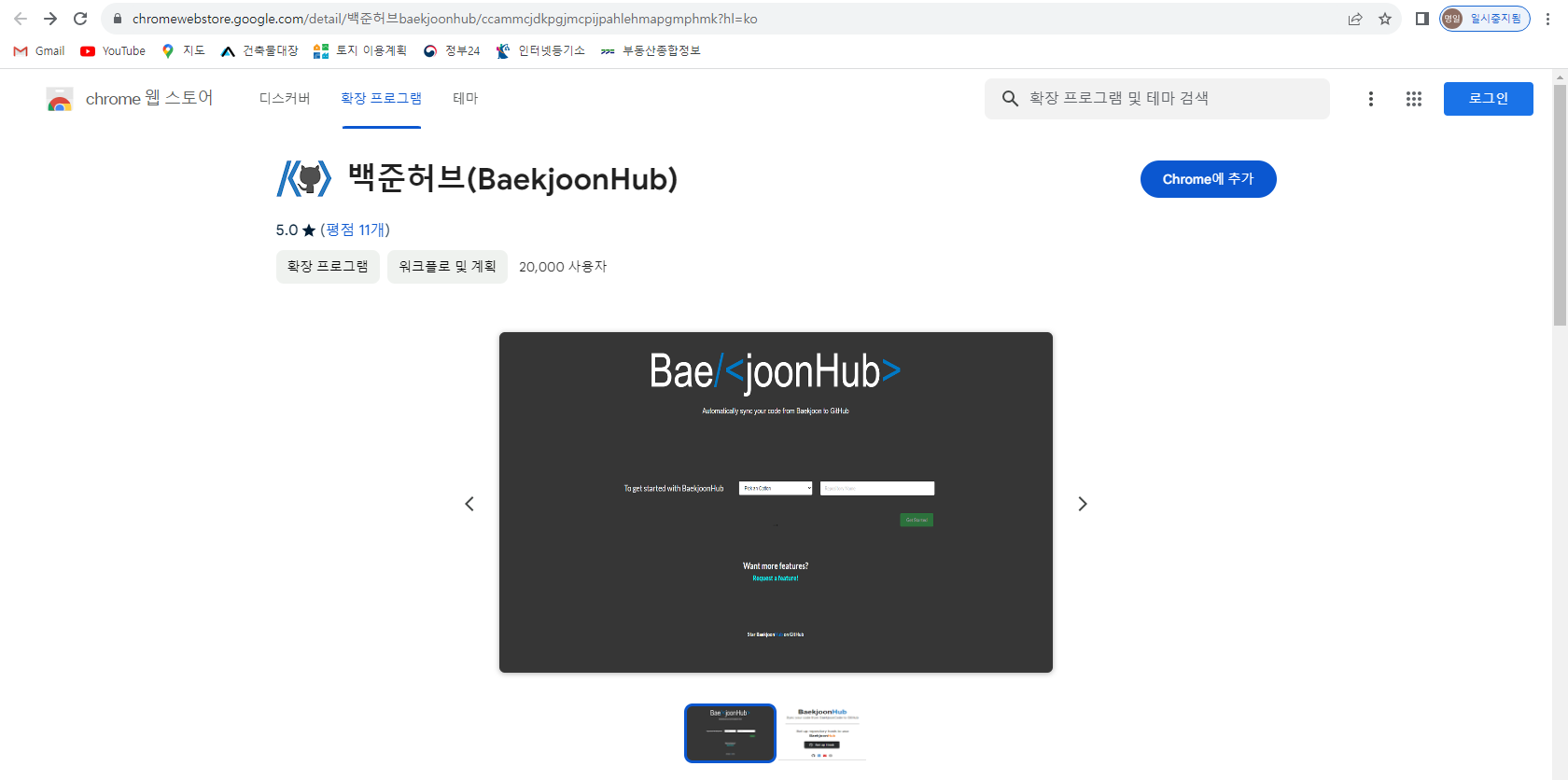Open the 부동산종합정보 bookmark

pyautogui.click(x=651, y=51)
